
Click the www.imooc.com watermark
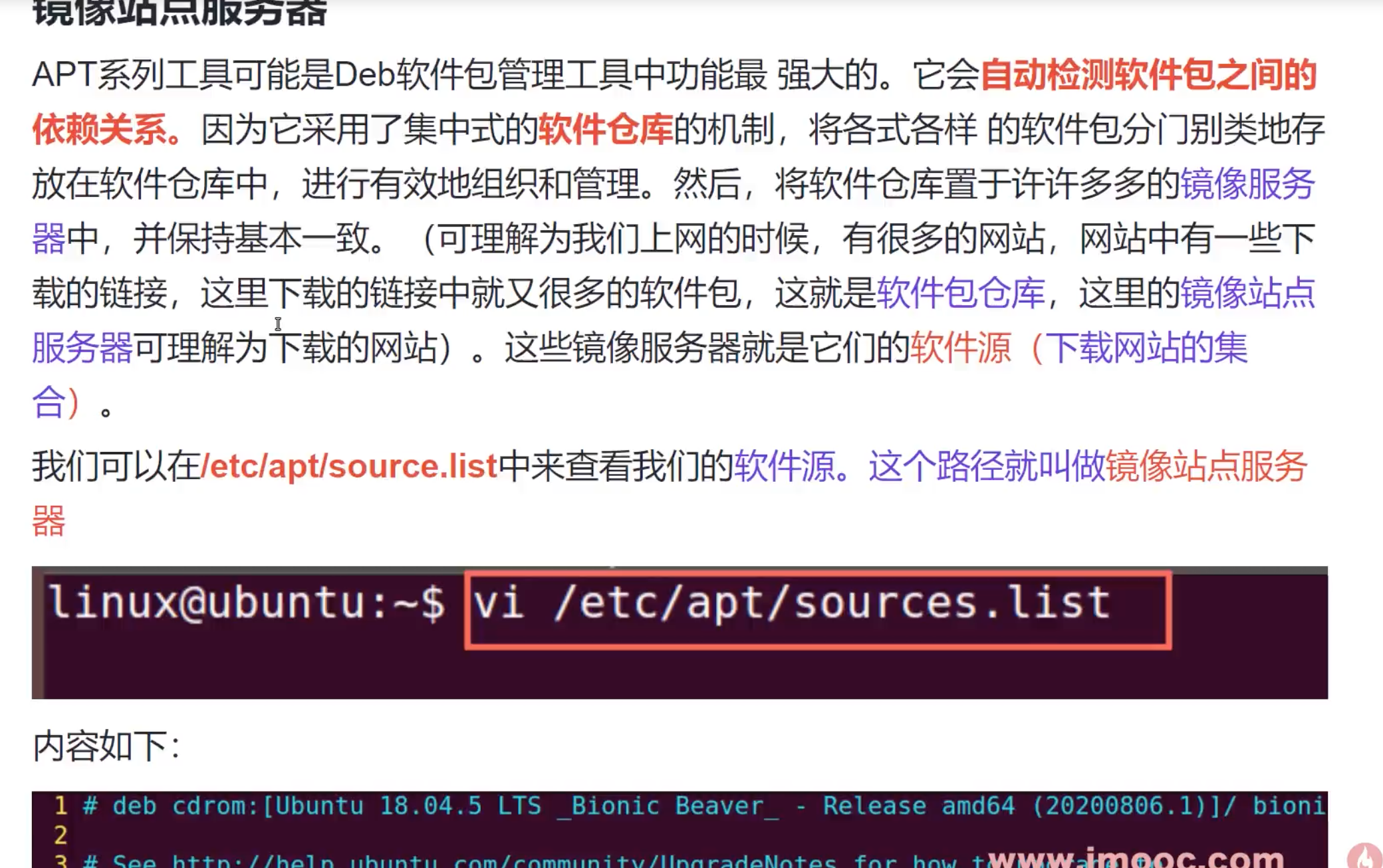click(1136, 857)
